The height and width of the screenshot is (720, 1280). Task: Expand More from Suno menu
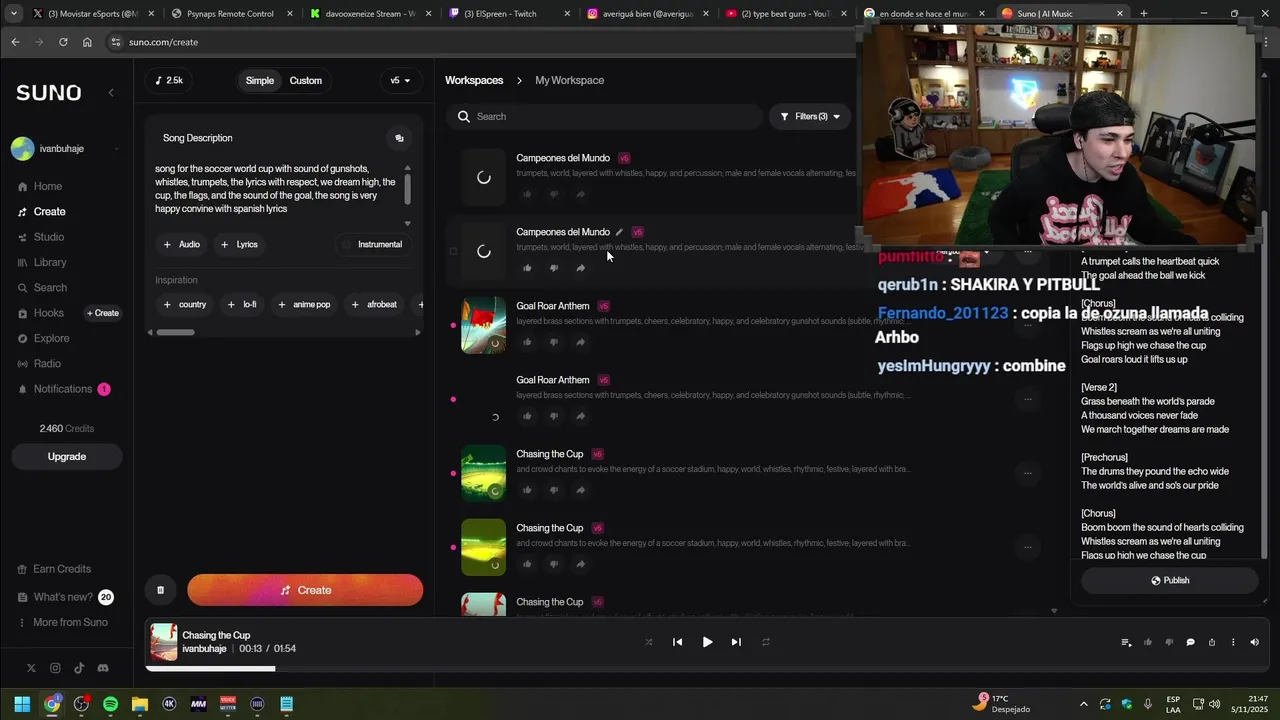pyautogui.click(x=70, y=622)
